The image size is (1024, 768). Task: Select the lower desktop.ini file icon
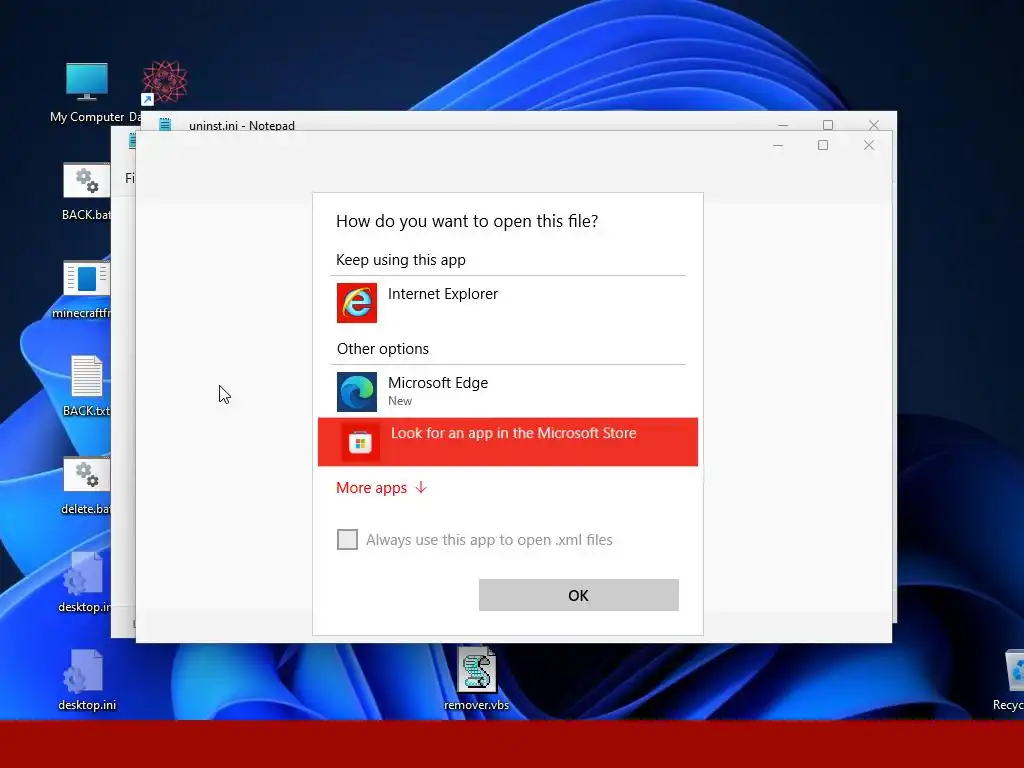click(84, 671)
